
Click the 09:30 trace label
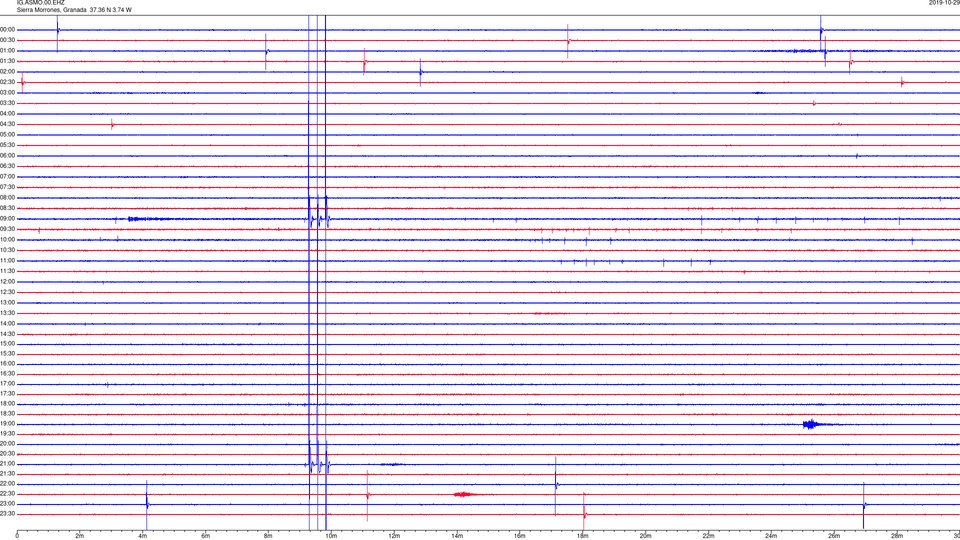click(8, 229)
